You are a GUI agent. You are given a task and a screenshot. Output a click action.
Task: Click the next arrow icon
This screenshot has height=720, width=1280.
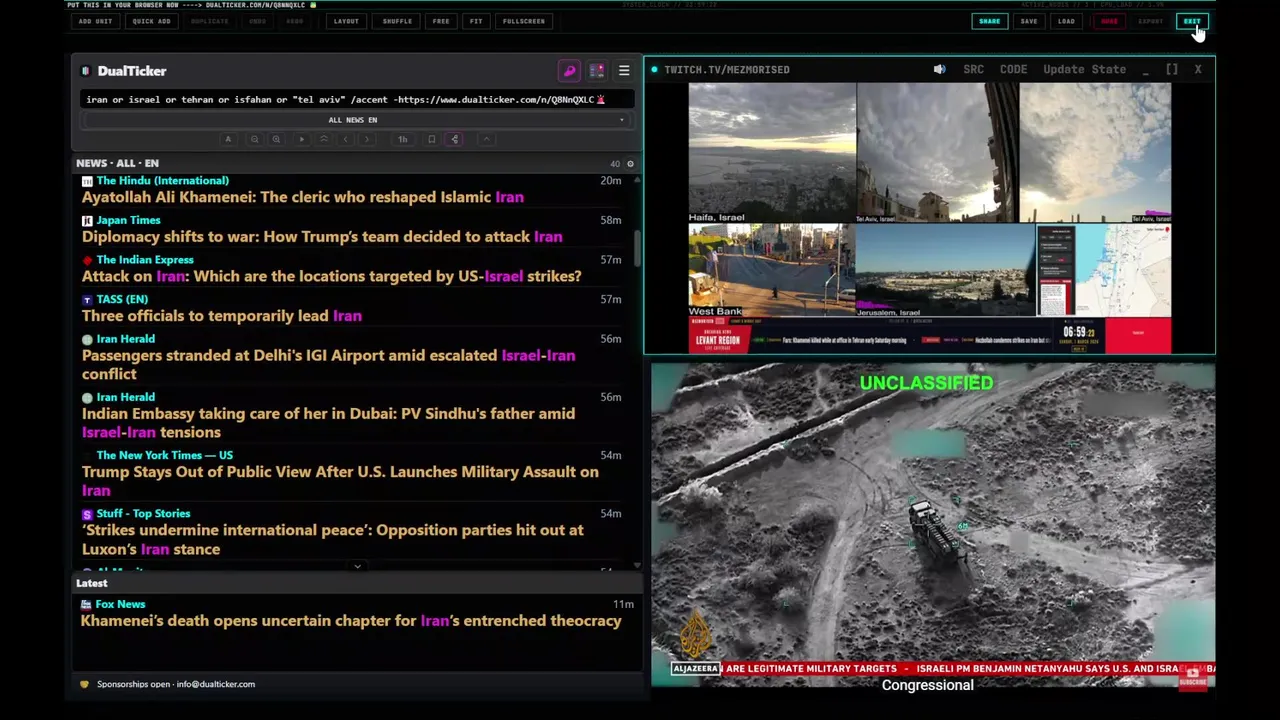point(367,139)
